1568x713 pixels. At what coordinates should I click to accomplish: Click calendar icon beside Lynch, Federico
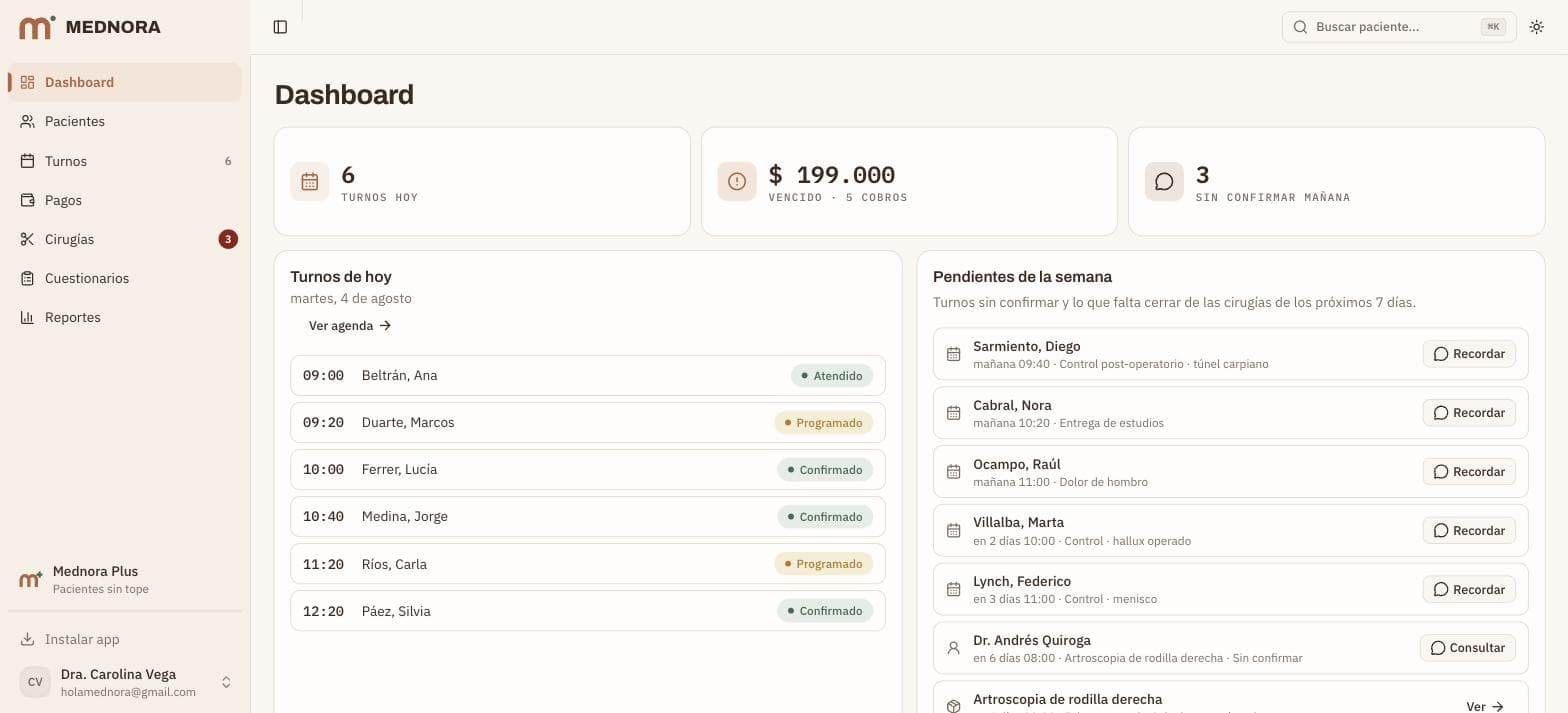pyautogui.click(x=953, y=589)
